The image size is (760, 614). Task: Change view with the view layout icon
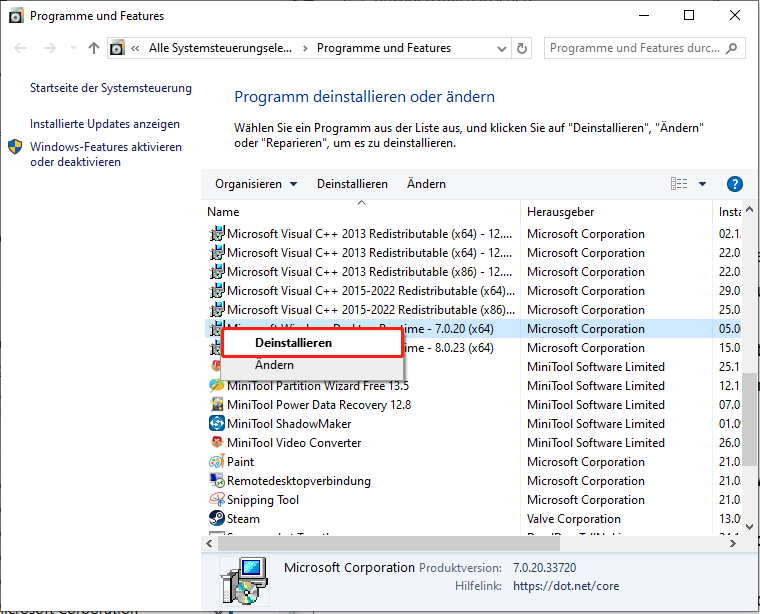679,184
